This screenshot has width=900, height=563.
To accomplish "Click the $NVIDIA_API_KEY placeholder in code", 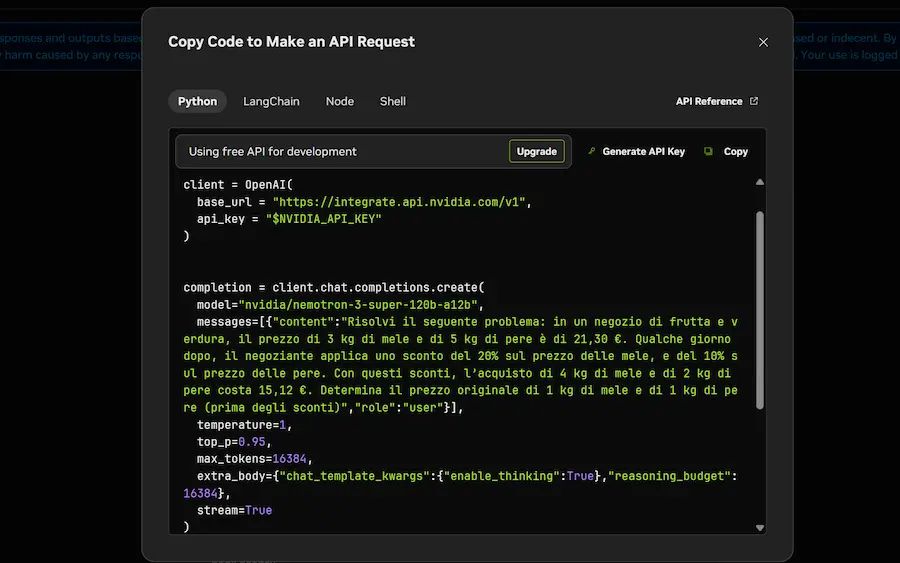I will [x=327, y=219].
